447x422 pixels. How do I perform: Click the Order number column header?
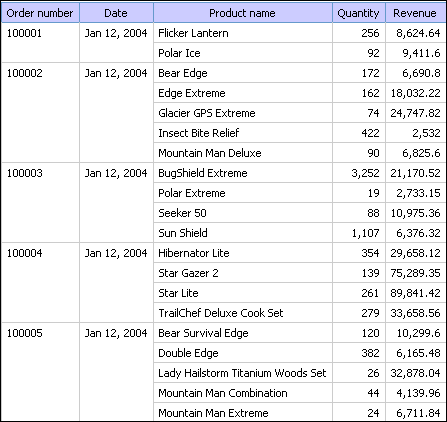[x=40, y=13]
